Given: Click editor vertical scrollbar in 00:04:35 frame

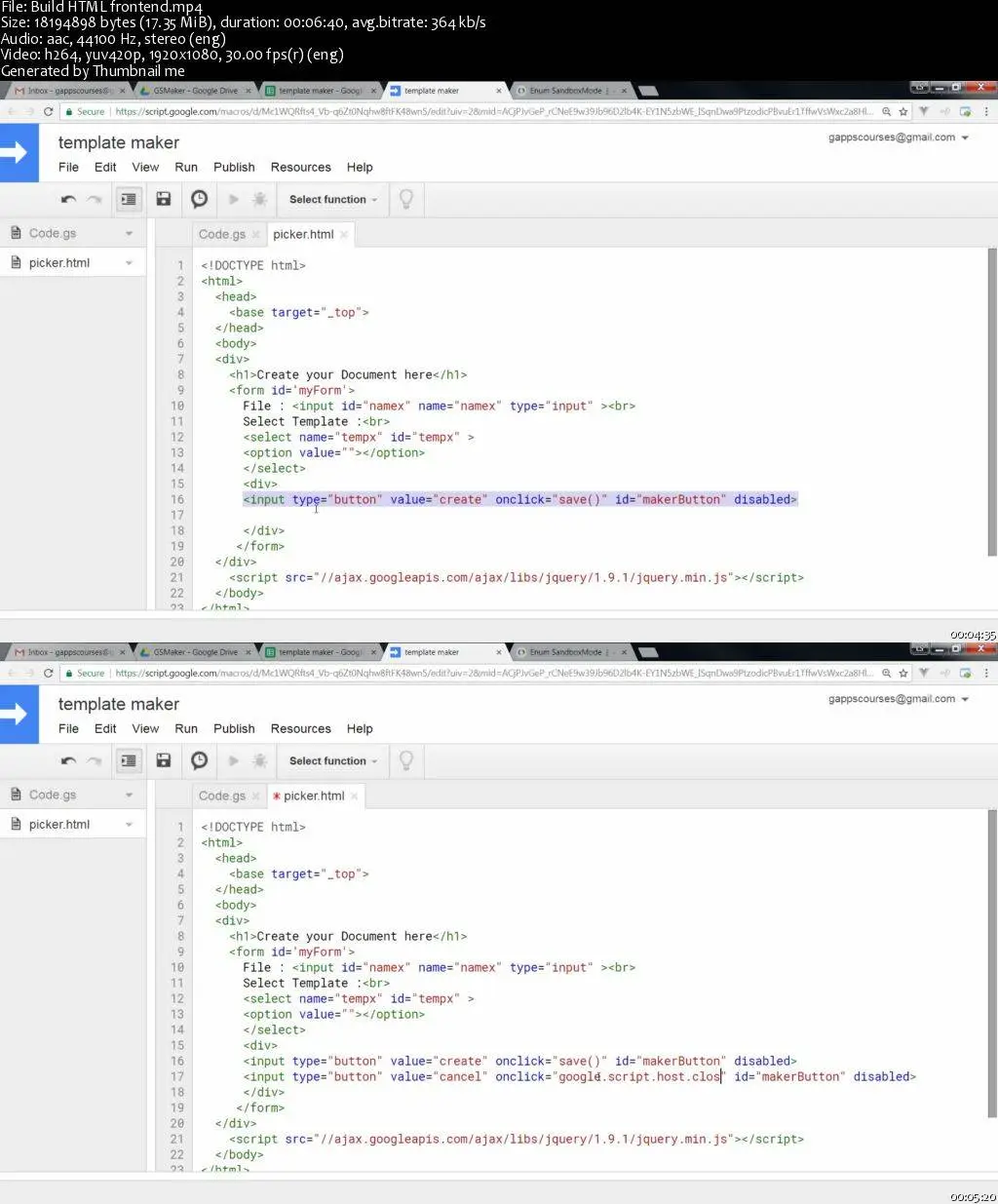Looking at the screenshot, I should (x=992, y=402).
